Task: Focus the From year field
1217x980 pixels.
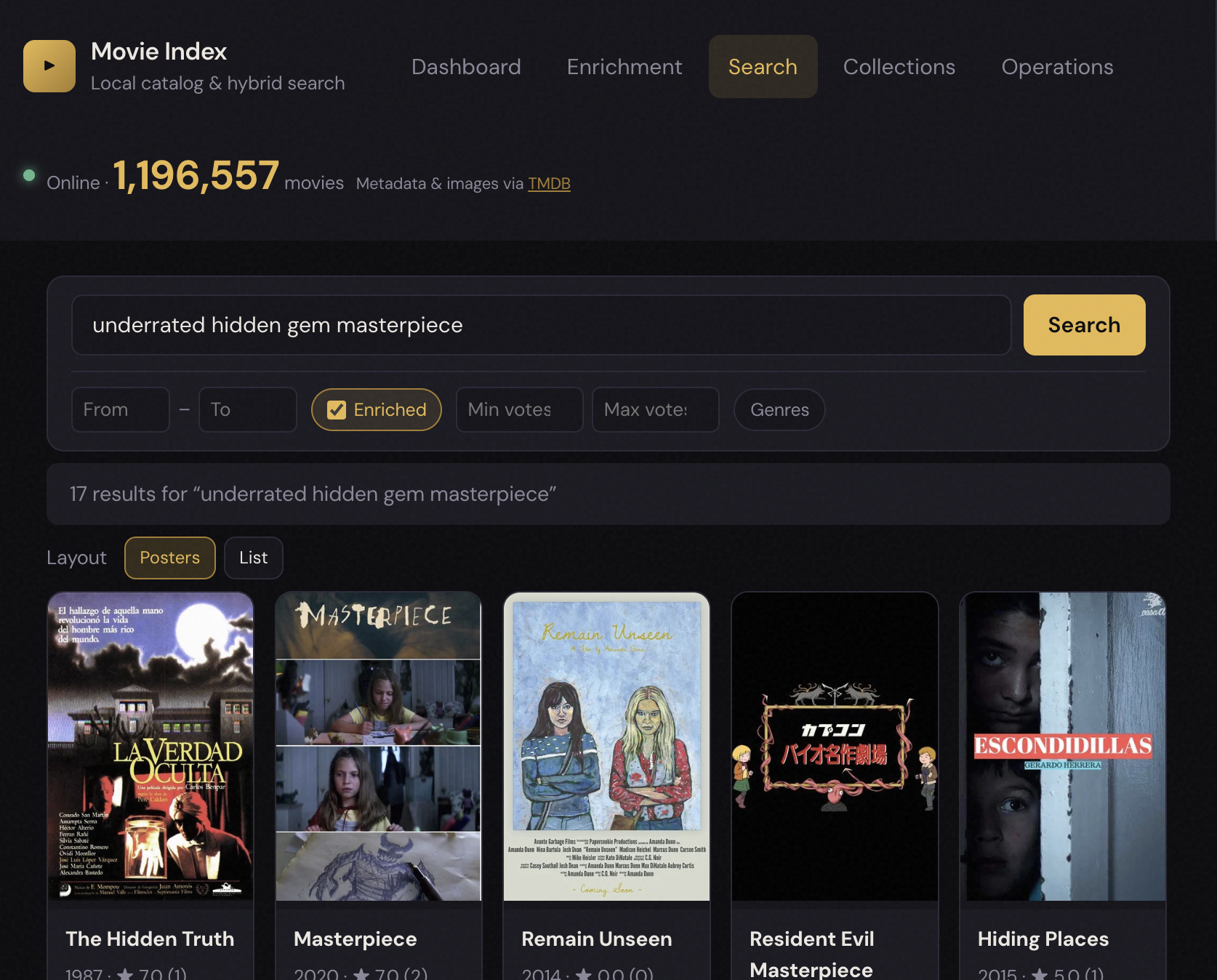Action: coord(121,410)
